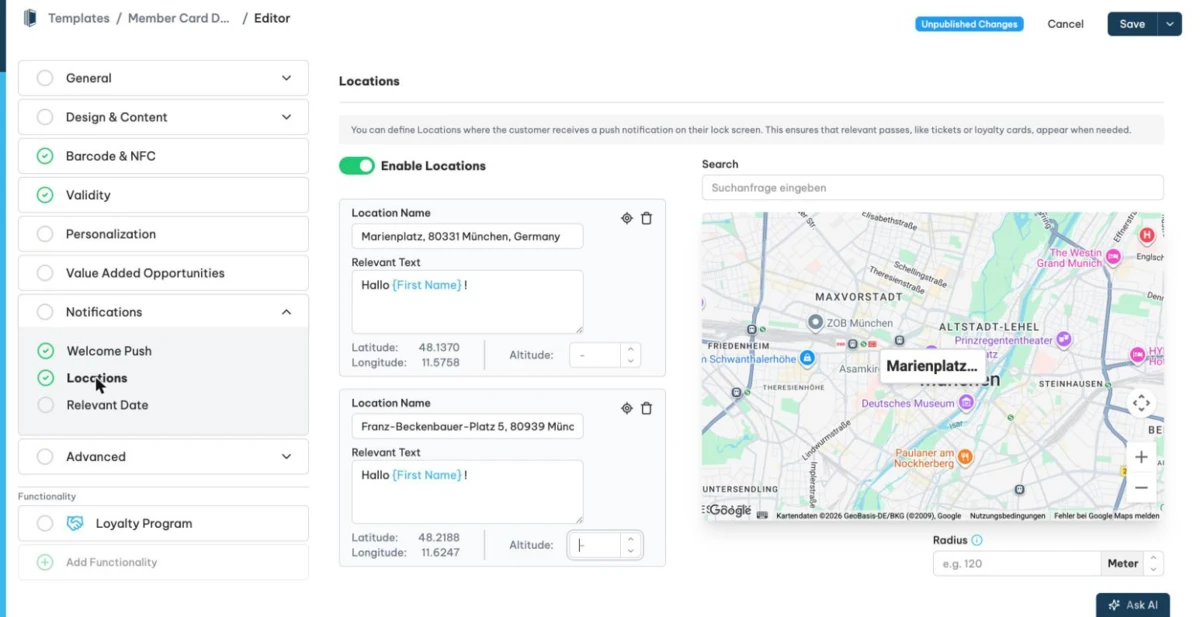The image size is (1200, 617).
Task: Go to Member Card D... breadcrumb link
Action: (179, 18)
